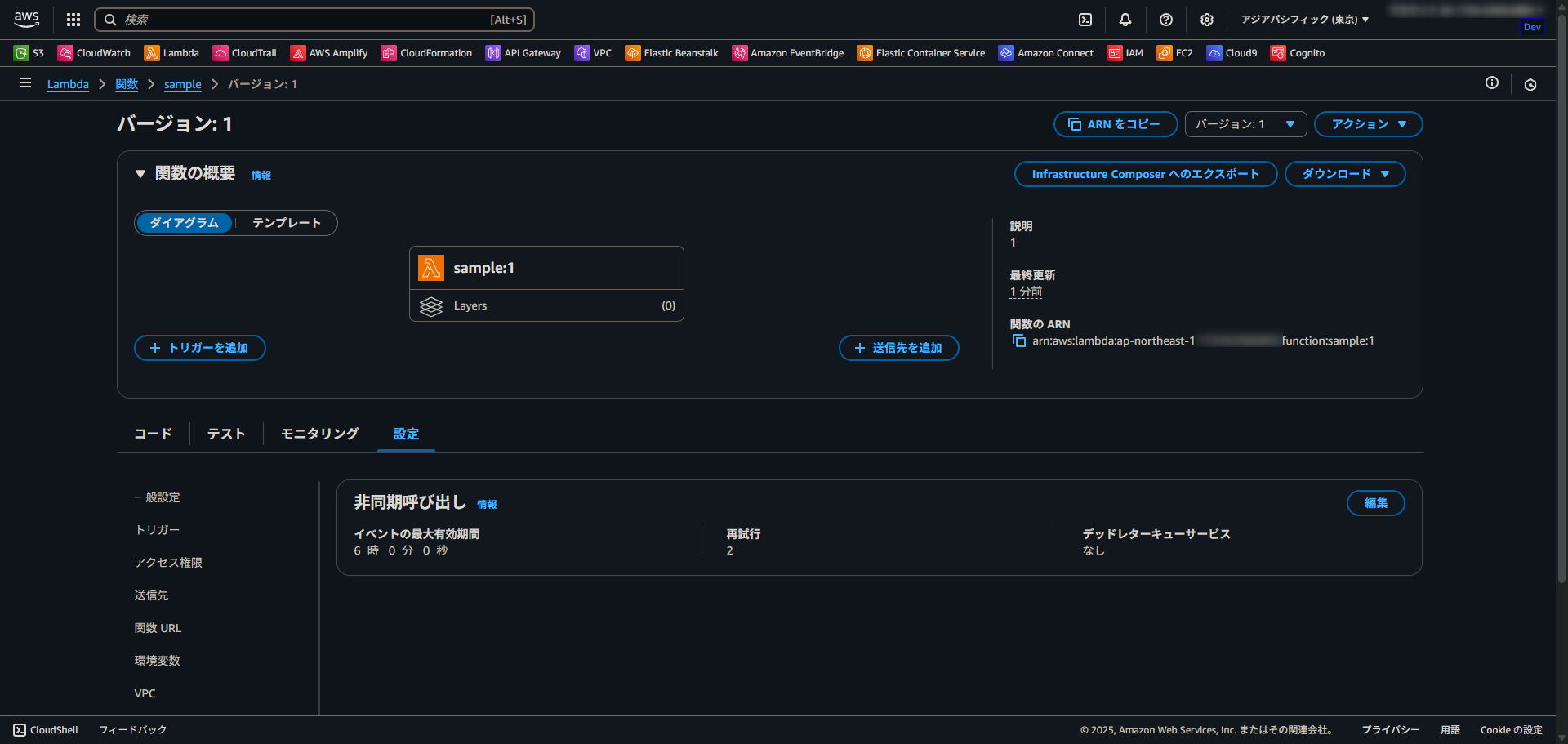Open the ダウンロード dropdown
Screen dimensions: 1568x744
tap(1345, 174)
